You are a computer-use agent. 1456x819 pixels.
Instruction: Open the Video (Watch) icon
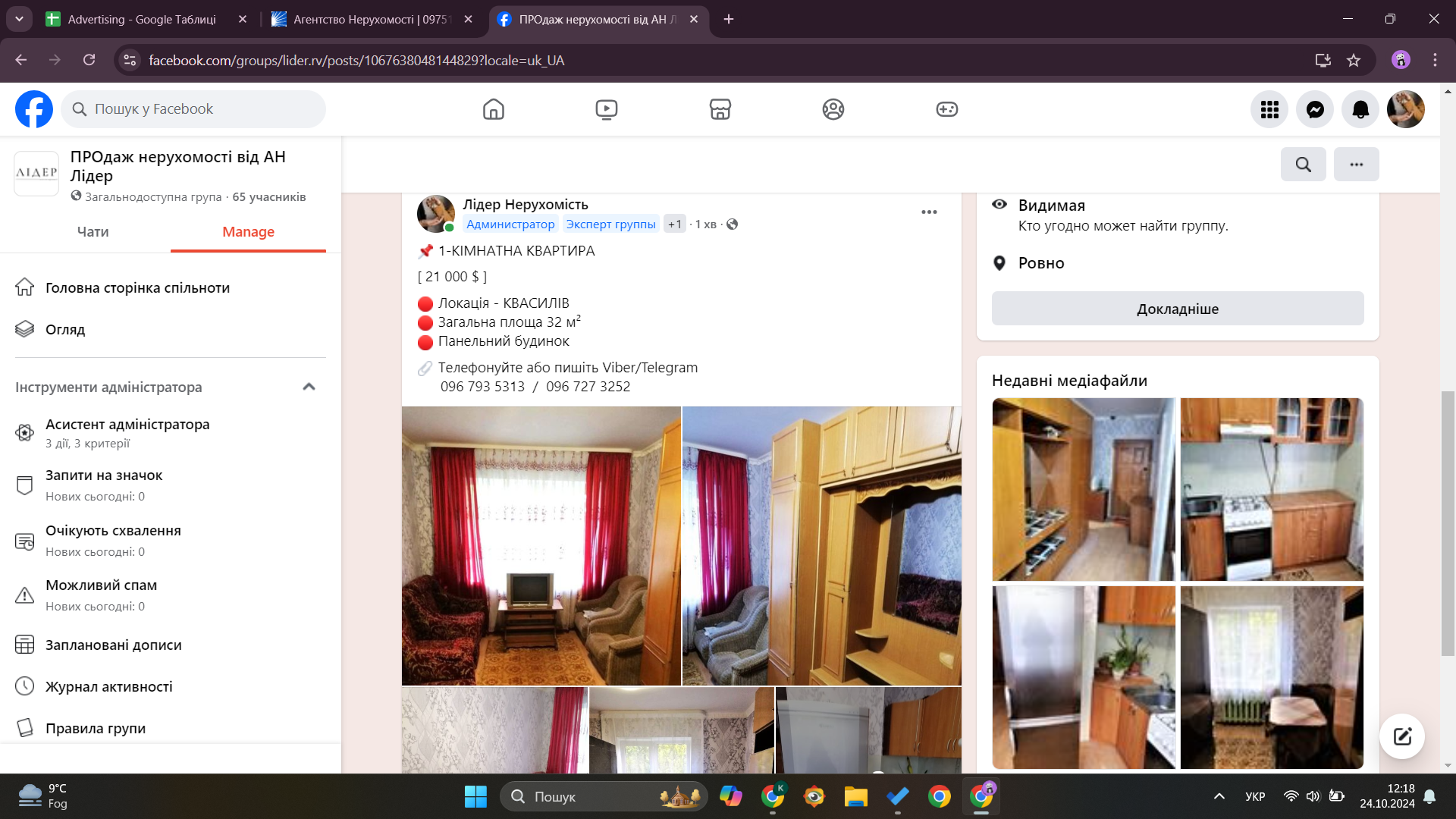pyautogui.click(x=606, y=109)
